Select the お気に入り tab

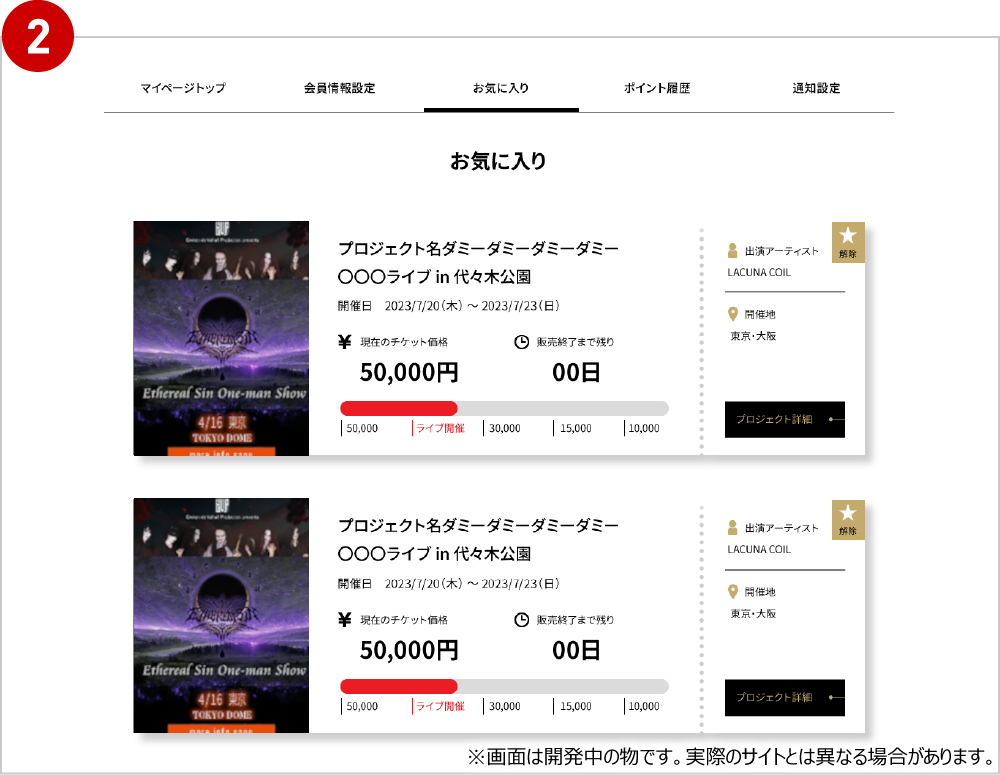click(501, 88)
